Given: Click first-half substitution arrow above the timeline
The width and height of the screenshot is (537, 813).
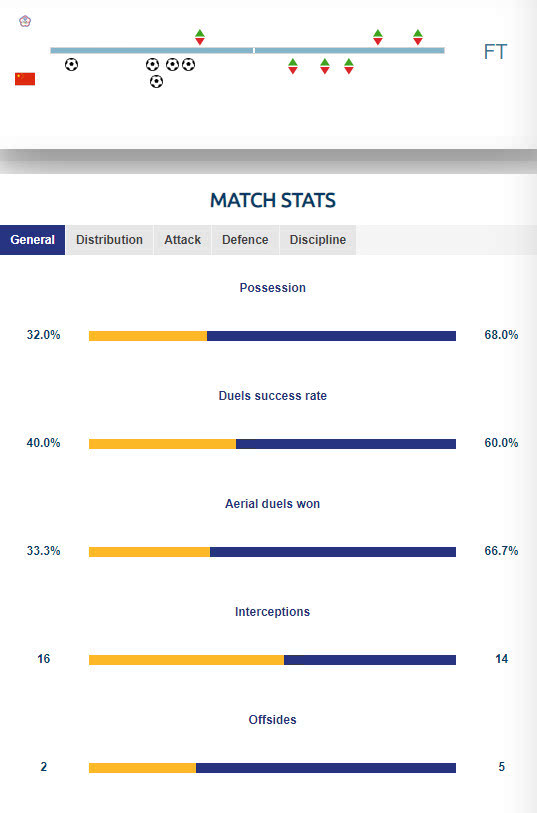Looking at the screenshot, I should [200, 37].
